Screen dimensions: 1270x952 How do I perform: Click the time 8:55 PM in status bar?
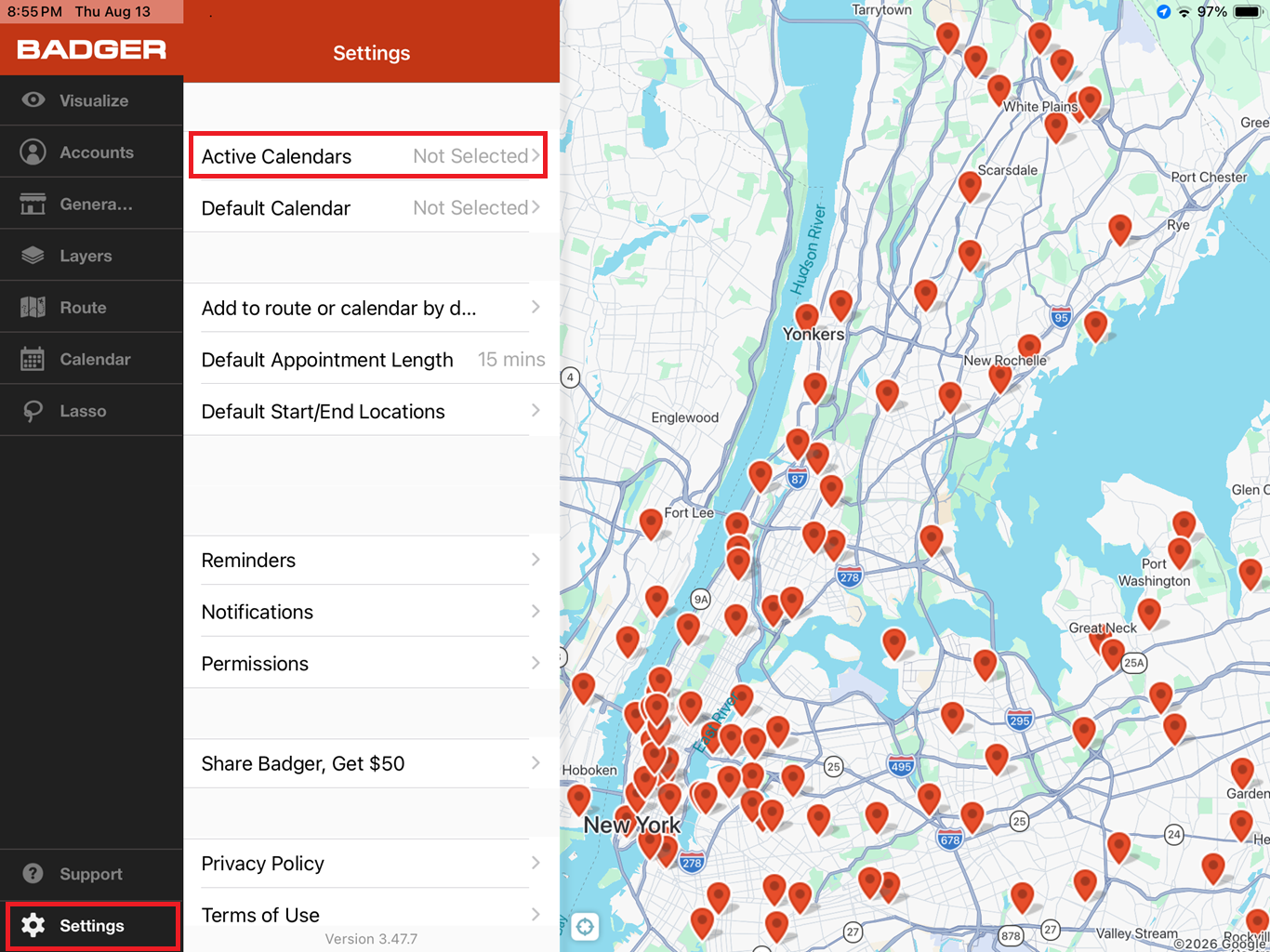[34, 12]
